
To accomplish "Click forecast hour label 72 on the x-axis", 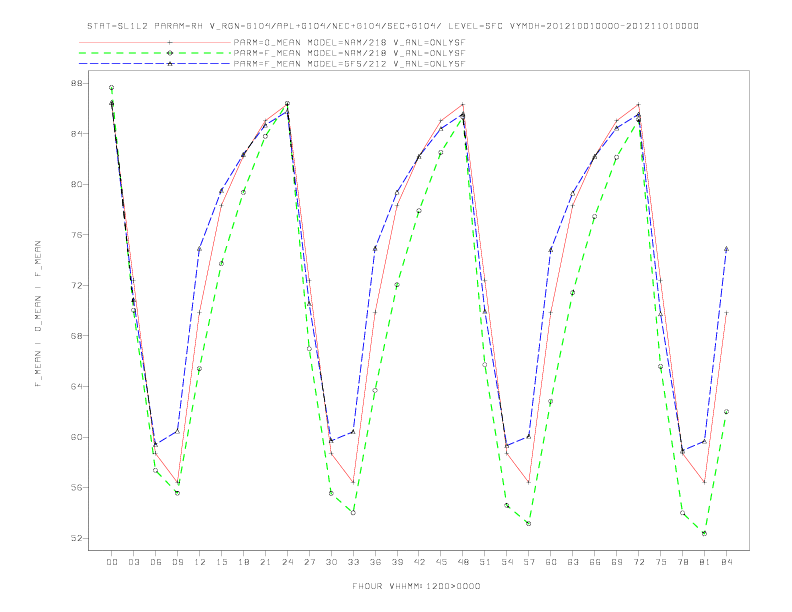I will pos(639,562).
